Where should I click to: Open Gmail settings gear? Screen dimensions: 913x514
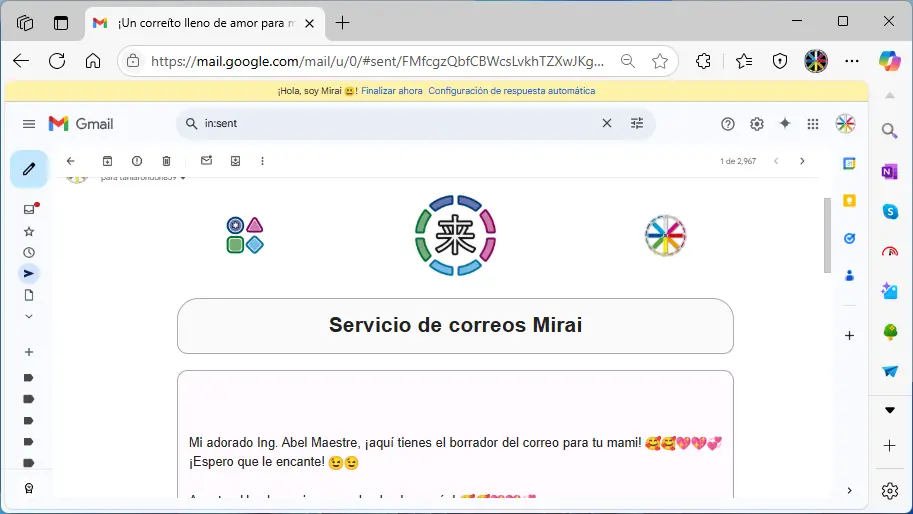pyautogui.click(x=756, y=124)
